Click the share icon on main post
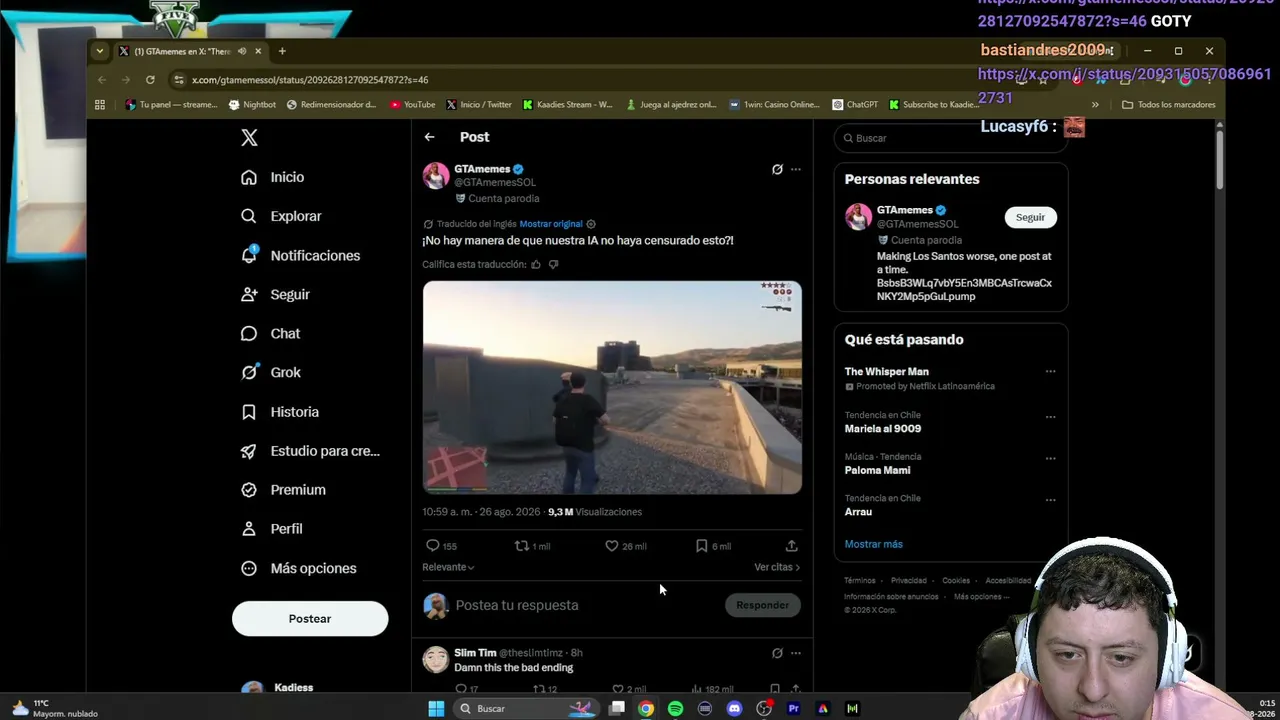This screenshot has width=1280, height=720. [x=791, y=546]
